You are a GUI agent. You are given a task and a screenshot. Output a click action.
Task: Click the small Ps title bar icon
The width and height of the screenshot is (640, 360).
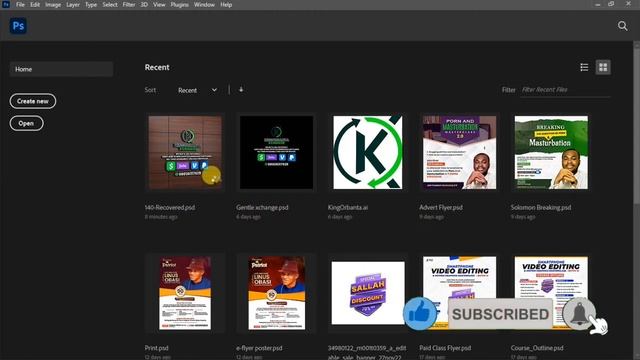coord(6,4)
